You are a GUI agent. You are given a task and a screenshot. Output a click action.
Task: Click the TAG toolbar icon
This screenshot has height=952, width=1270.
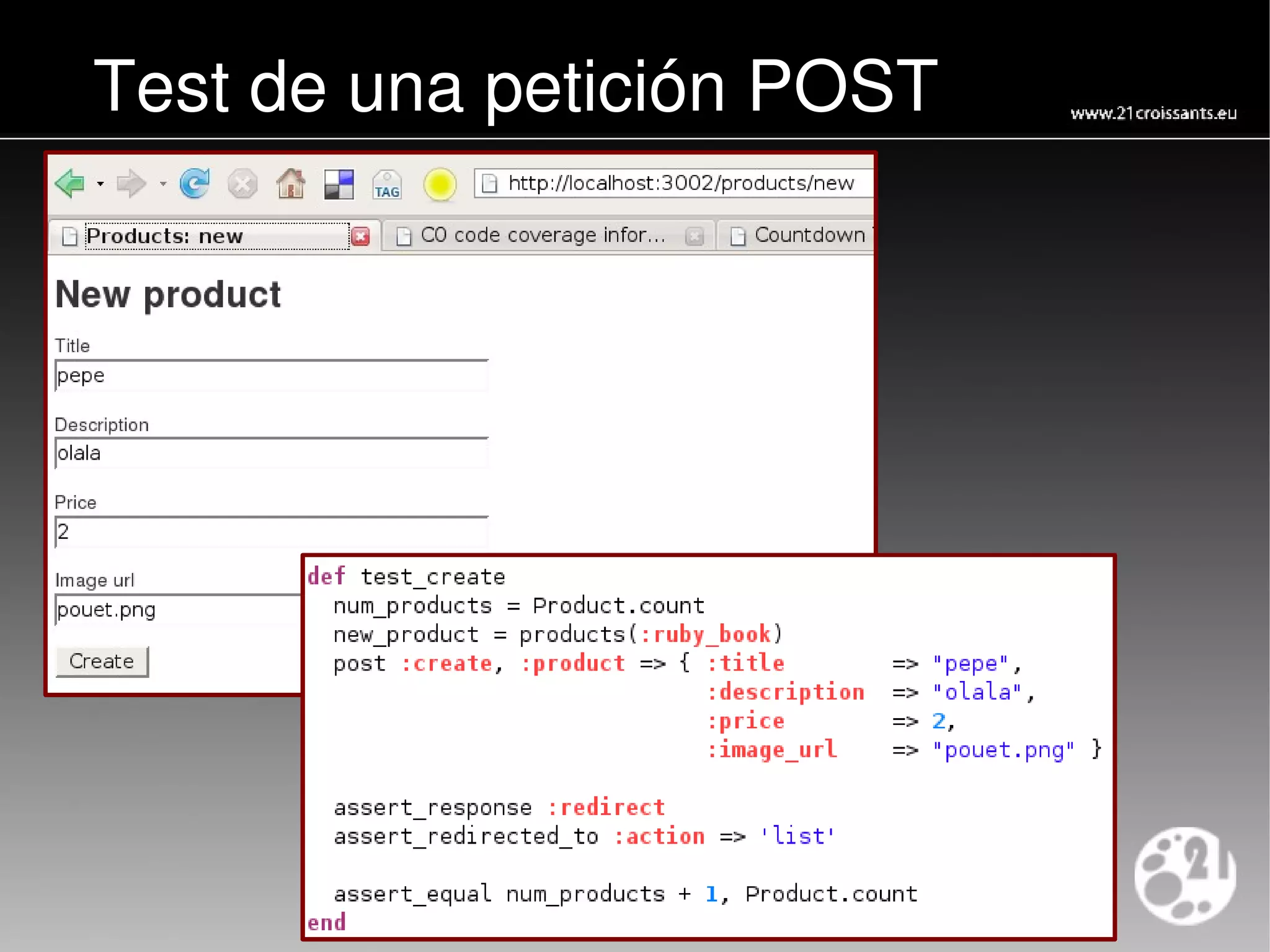388,185
